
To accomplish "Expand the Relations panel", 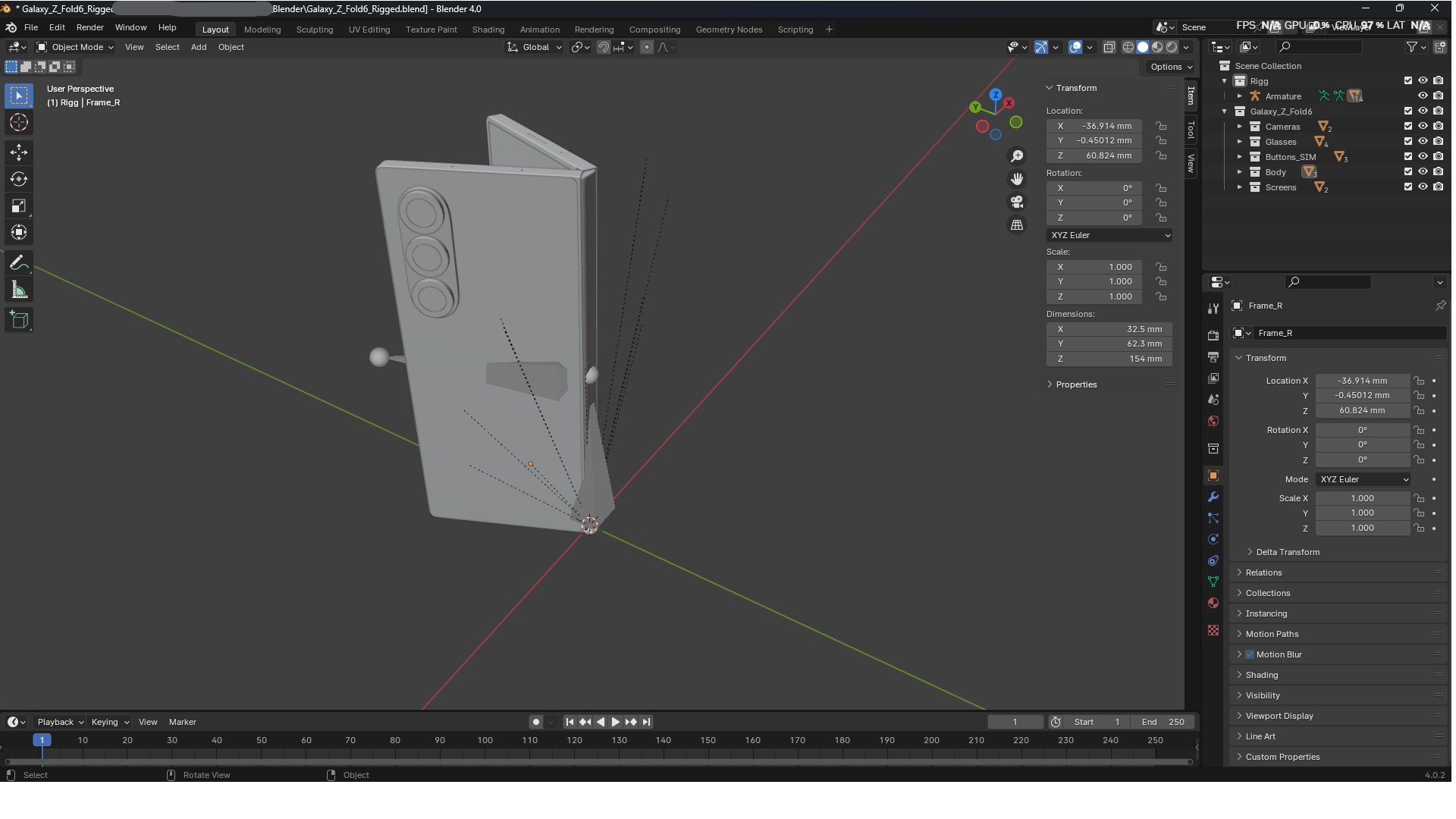I will (1263, 573).
